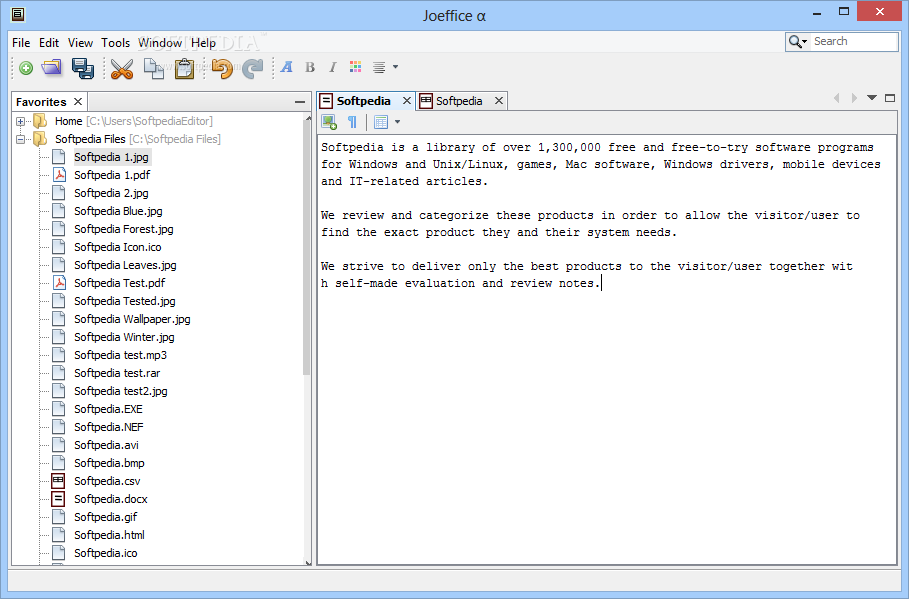
Task: Copy with the duplicate pages icon
Action: (x=154, y=68)
